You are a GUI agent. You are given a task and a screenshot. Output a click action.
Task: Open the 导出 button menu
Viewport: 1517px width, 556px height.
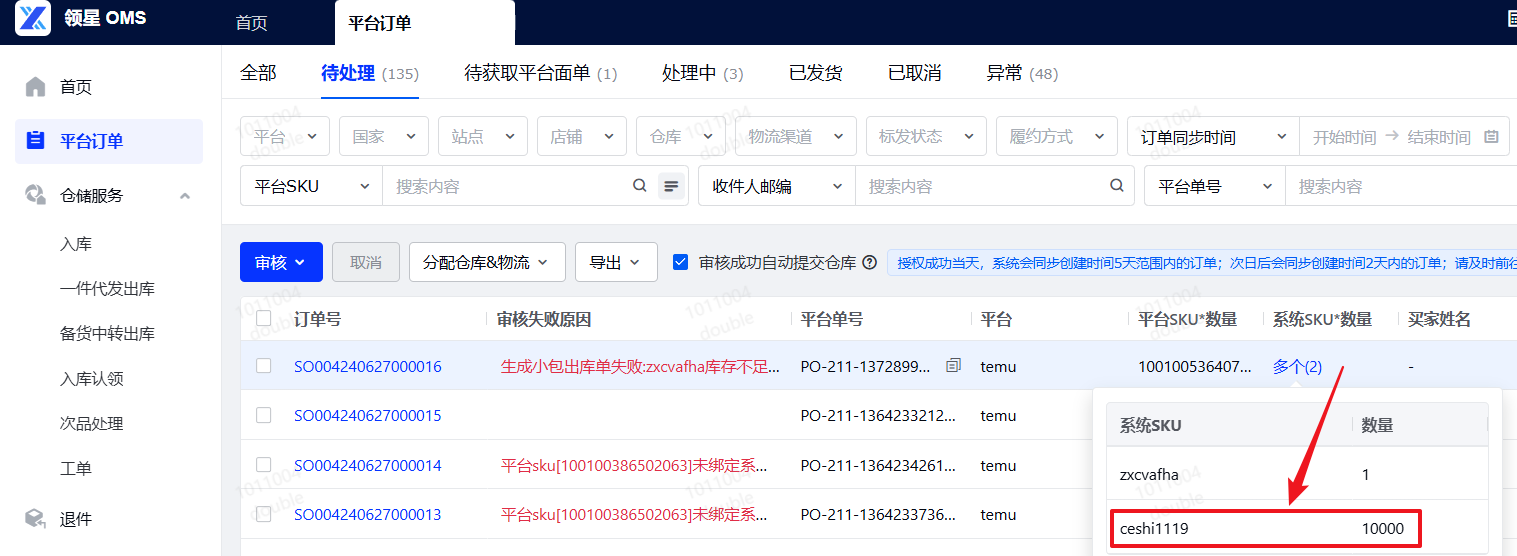coord(616,262)
